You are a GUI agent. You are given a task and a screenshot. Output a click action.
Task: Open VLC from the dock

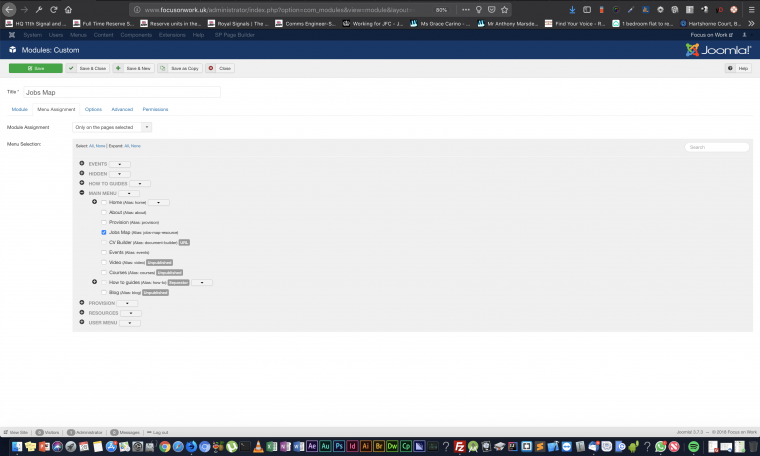[258, 446]
